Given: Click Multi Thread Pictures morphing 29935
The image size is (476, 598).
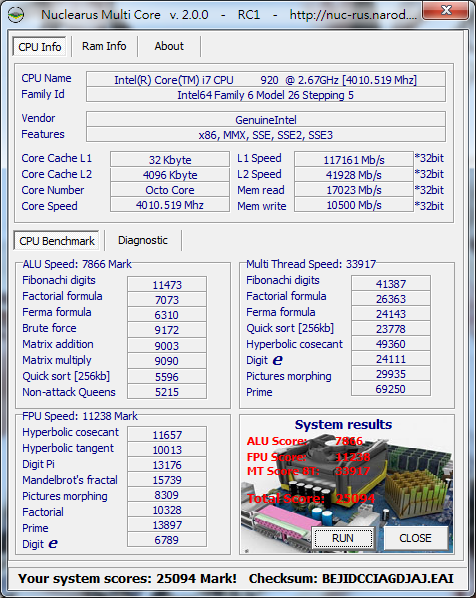Looking at the screenshot, I should coord(391,374).
